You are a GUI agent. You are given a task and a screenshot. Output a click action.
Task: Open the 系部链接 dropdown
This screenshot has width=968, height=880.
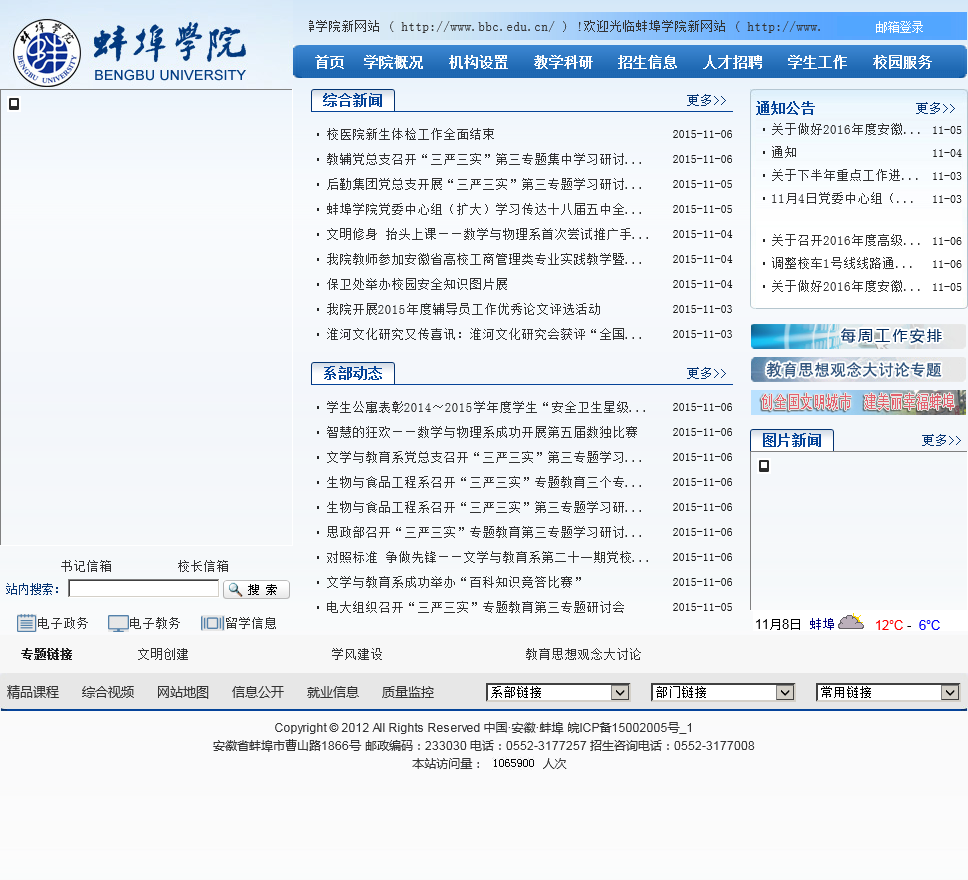(558, 692)
